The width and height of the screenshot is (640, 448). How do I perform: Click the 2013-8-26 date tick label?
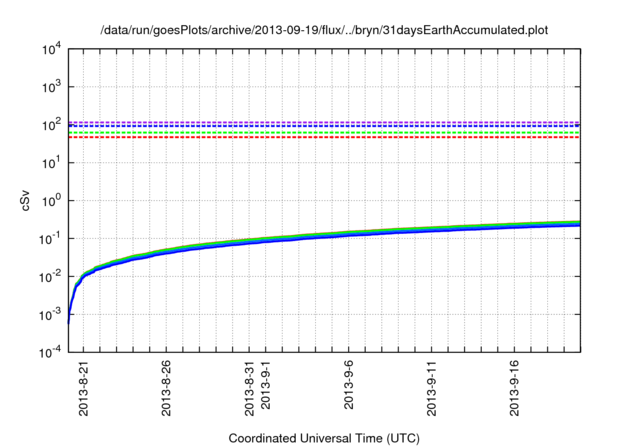pos(166,388)
